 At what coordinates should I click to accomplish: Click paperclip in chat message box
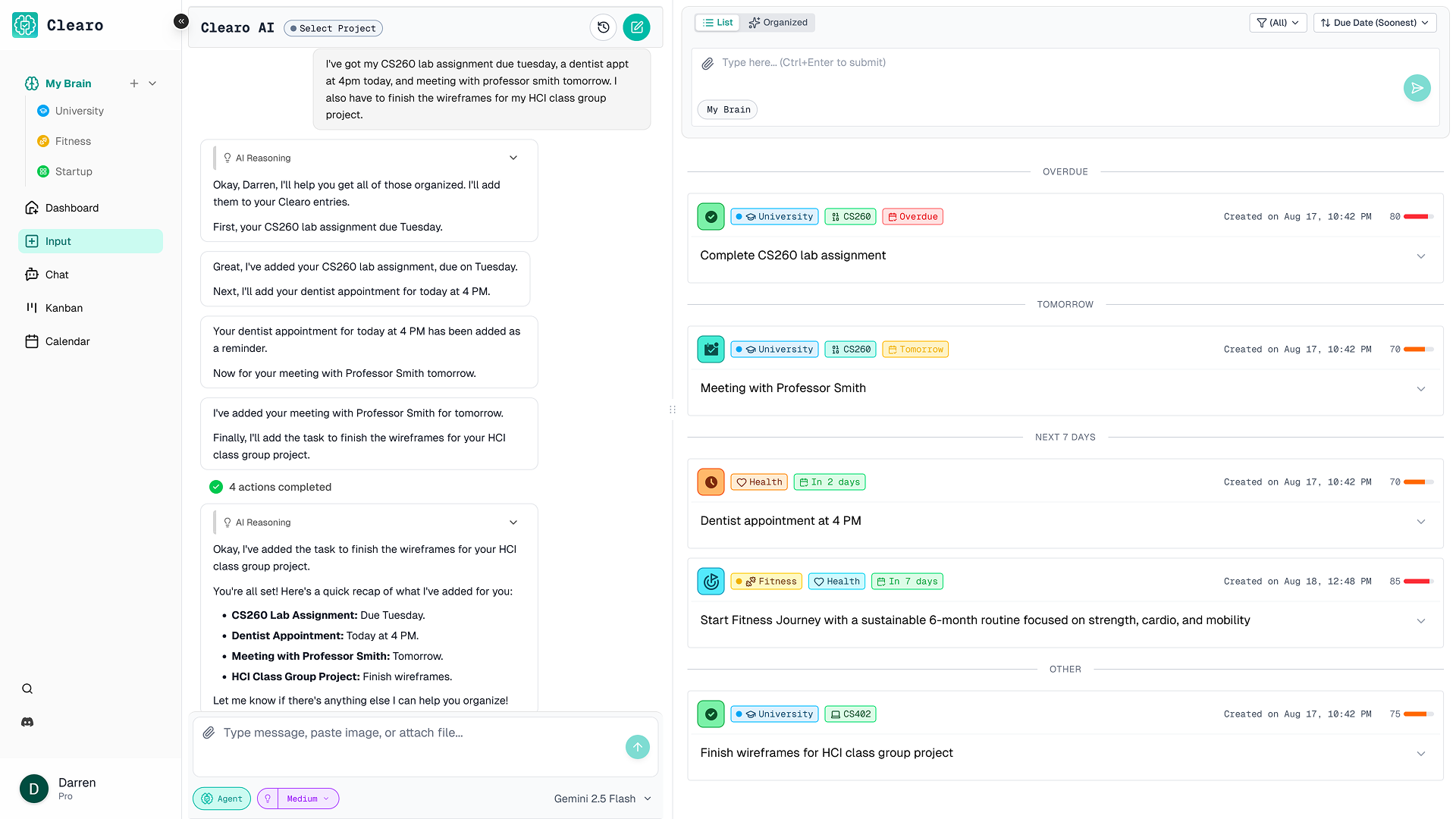pyautogui.click(x=209, y=733)
